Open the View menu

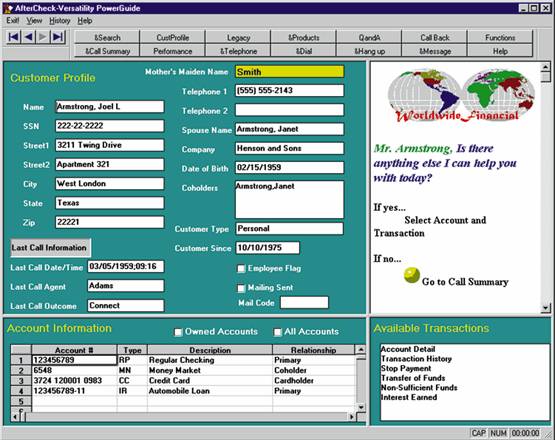pos(34,21)
